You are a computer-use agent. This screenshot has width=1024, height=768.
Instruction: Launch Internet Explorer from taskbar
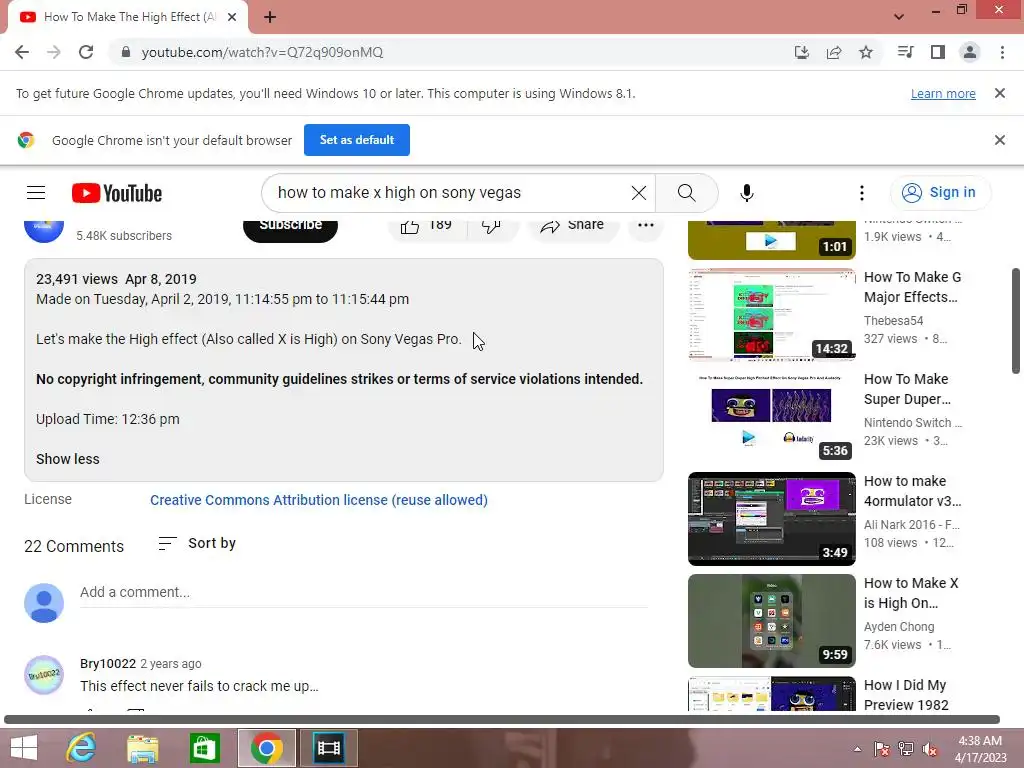[82, 748]
